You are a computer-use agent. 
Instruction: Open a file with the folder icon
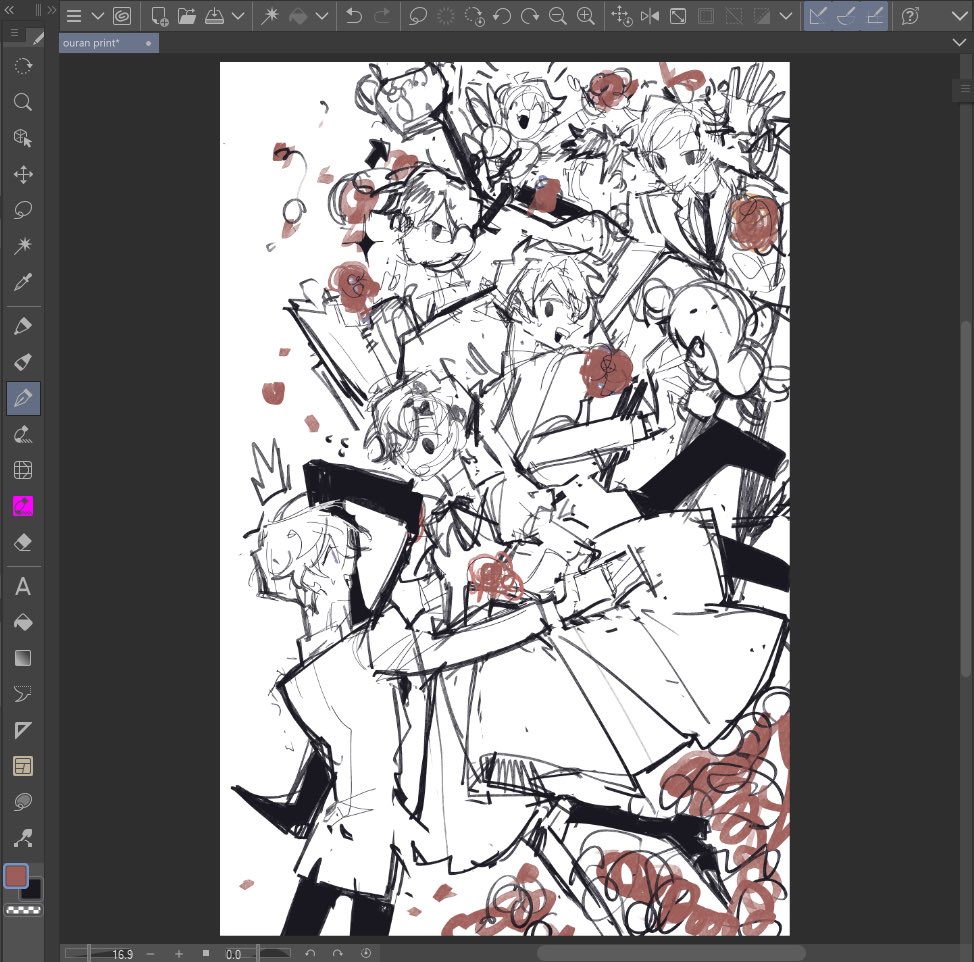click(186, 16)
